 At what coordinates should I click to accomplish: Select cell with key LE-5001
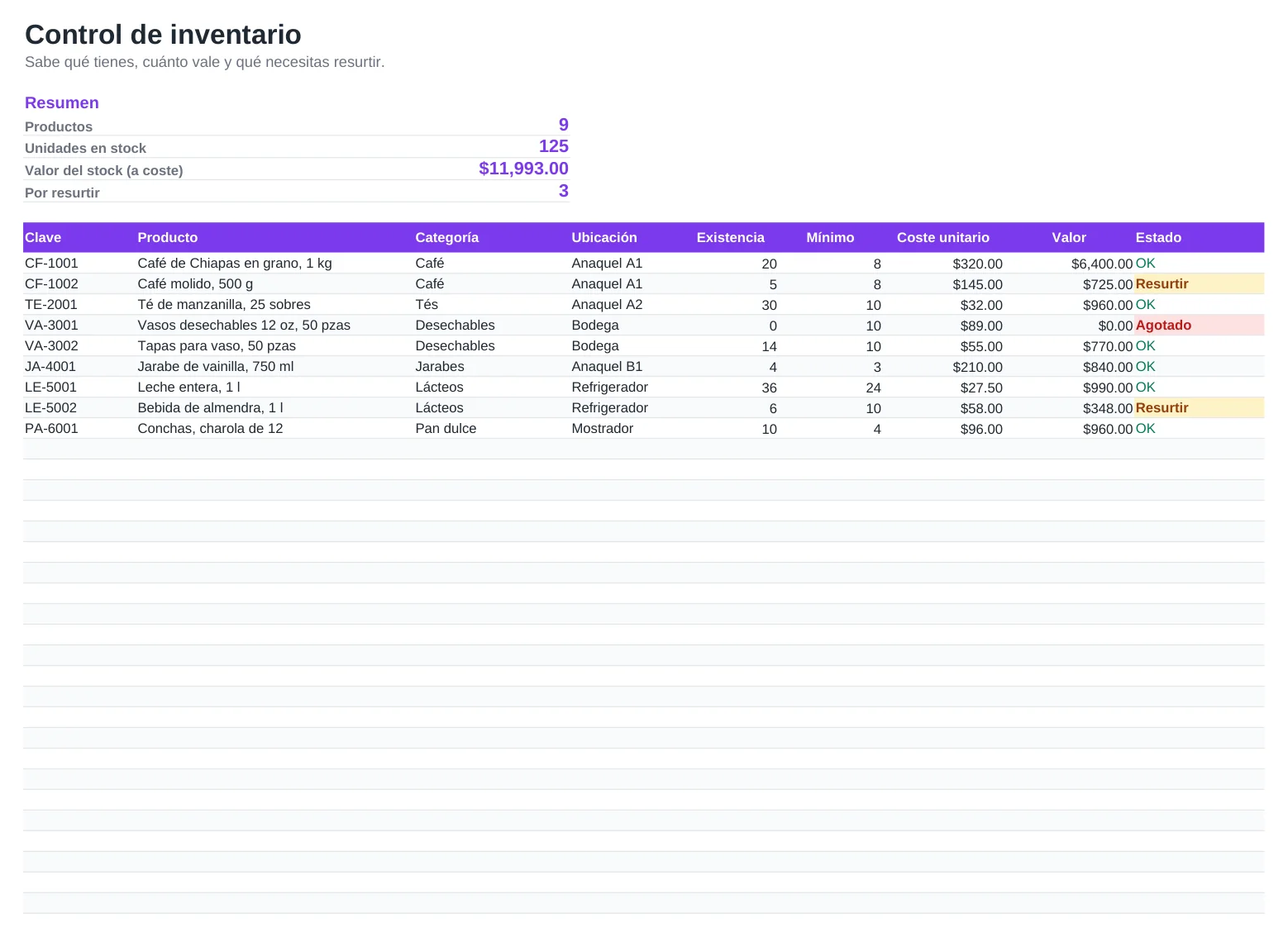click(x=50, y=387)
